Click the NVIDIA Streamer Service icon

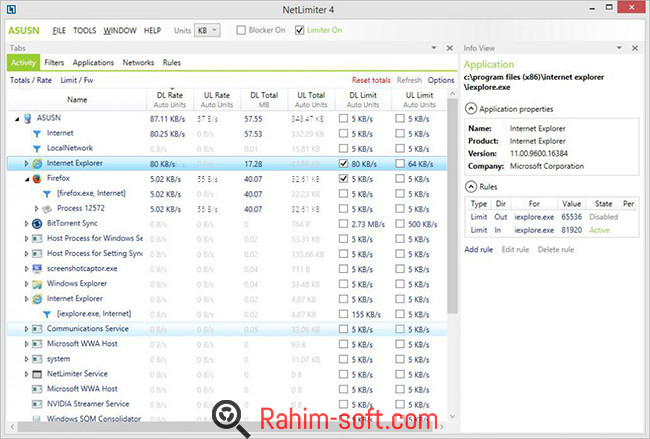click(37, 404)
